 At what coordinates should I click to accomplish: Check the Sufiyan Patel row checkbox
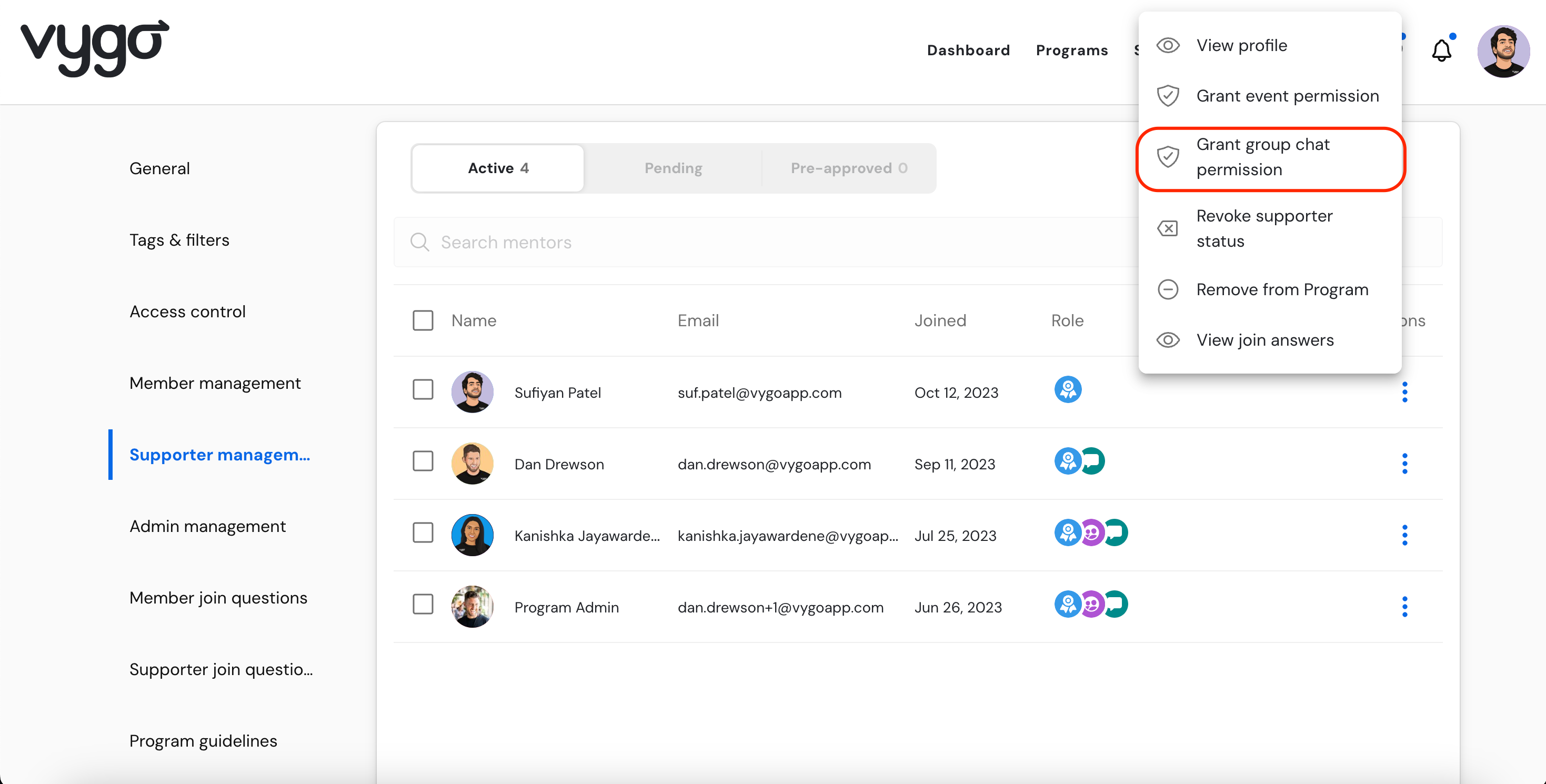tap(423, 389)
